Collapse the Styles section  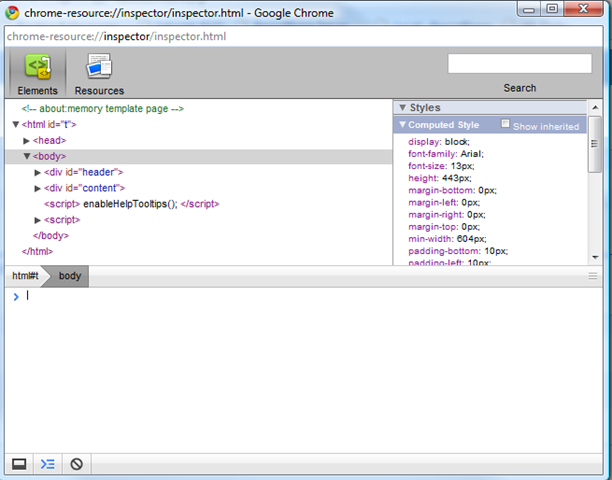click(x=402, y=107)
